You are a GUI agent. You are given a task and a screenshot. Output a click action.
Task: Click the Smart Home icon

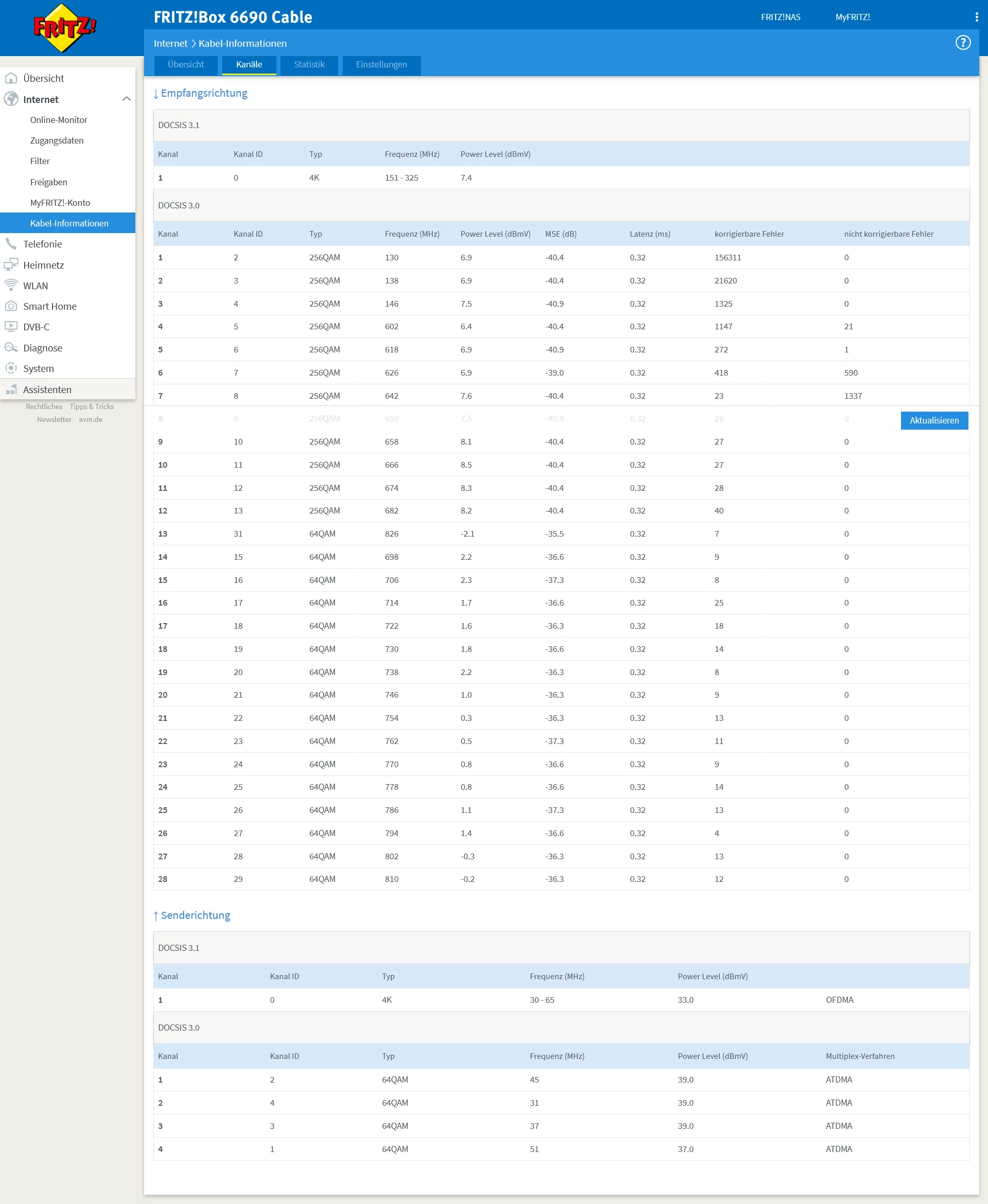pyautogui.click(x=11, y=306)
